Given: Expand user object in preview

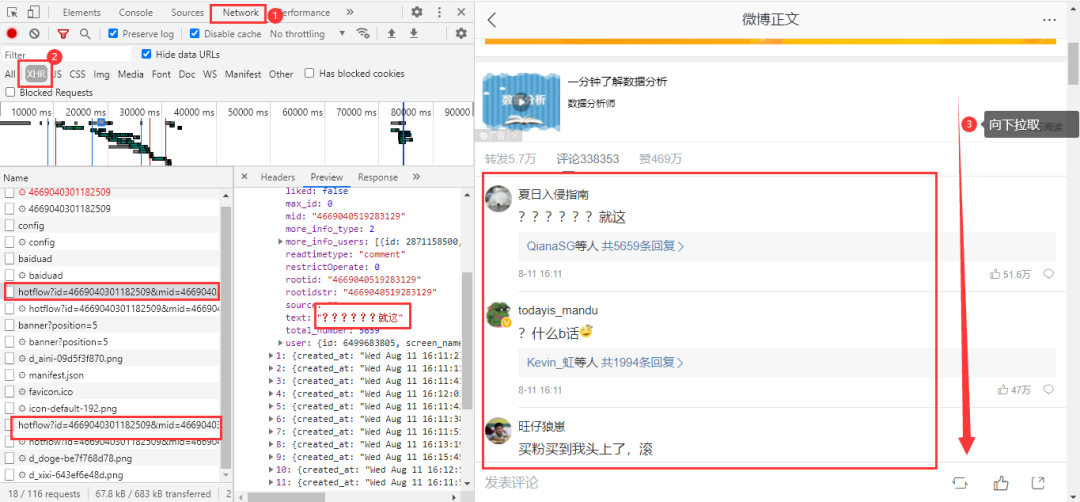Looking at the screenshot, I should (x=280, y=342).
